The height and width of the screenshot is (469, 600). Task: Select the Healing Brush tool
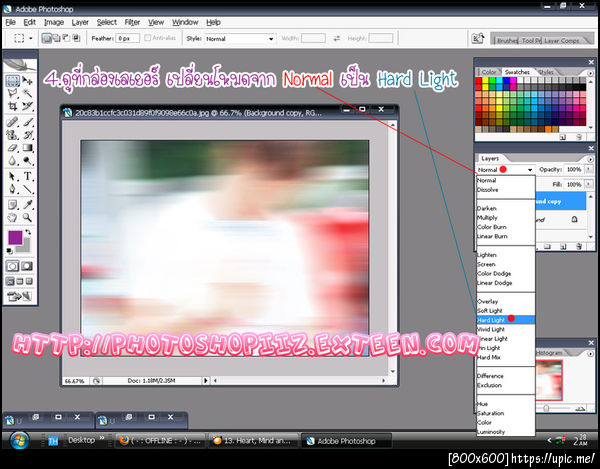[13, 122]
